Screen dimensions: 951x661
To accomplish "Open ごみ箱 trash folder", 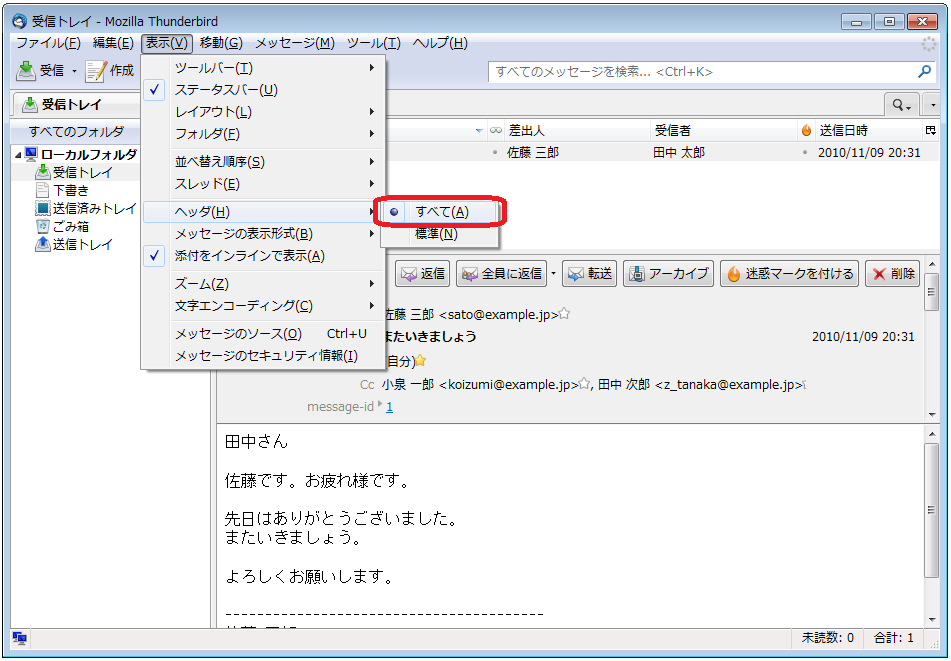I will (x=62, y=226).
